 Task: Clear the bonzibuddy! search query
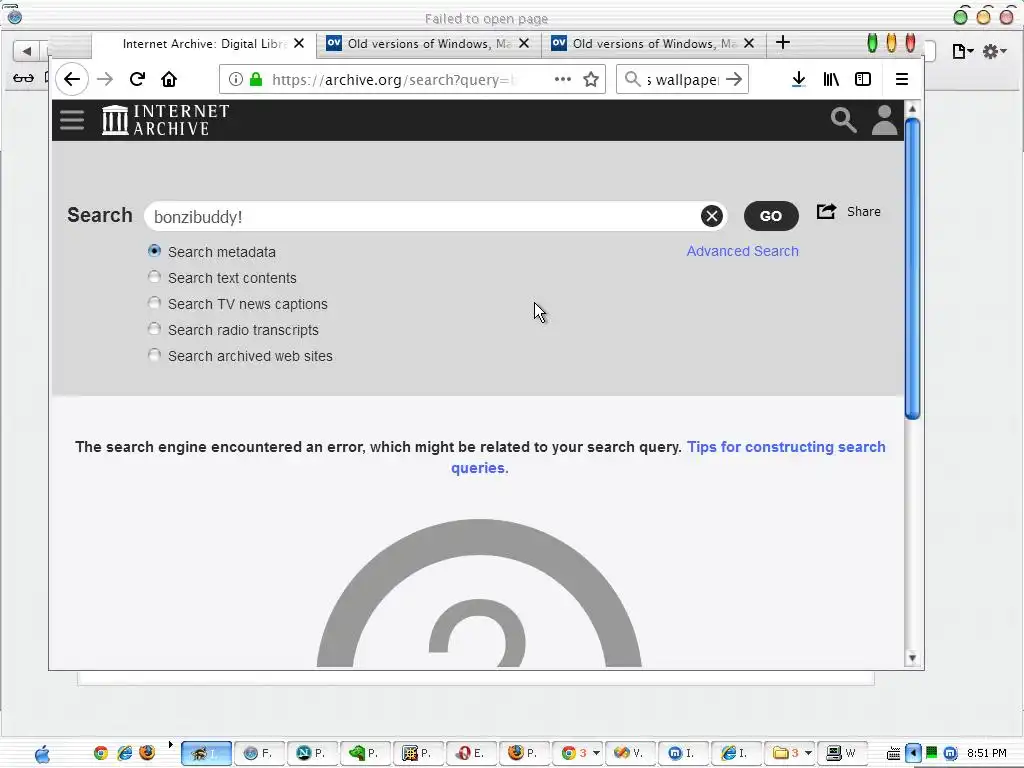[x=712, y=216]
